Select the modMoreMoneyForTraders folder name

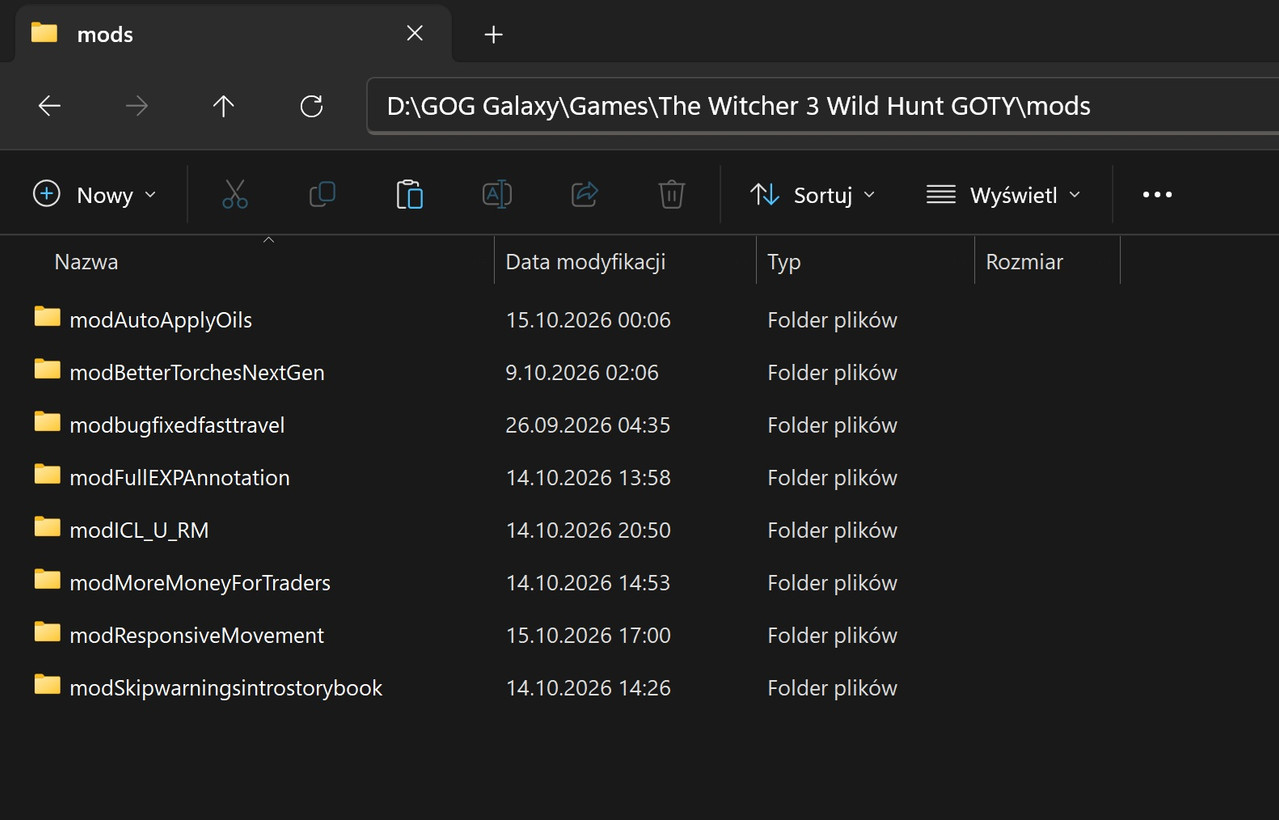click(200, 583)
